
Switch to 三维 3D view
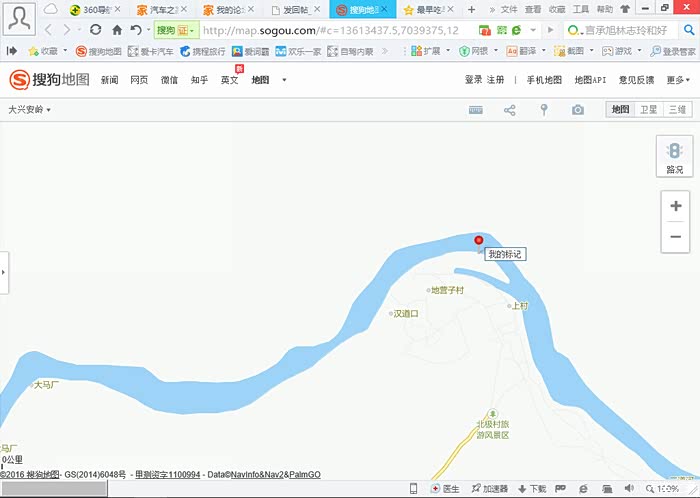coord(677,110)
